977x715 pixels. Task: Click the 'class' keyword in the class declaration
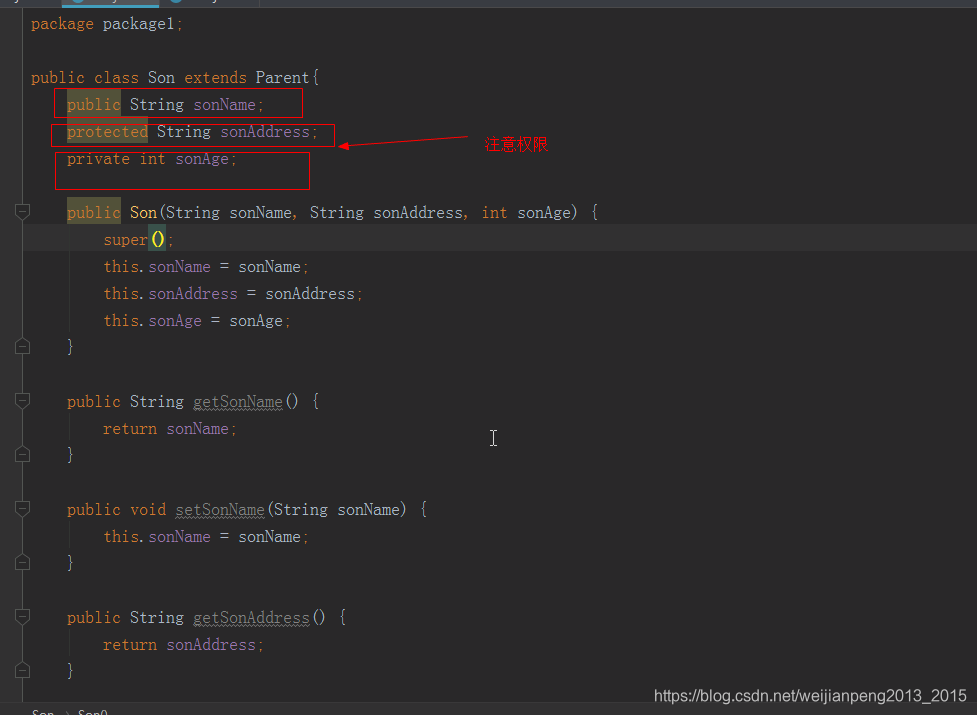(x=117, y=78)
